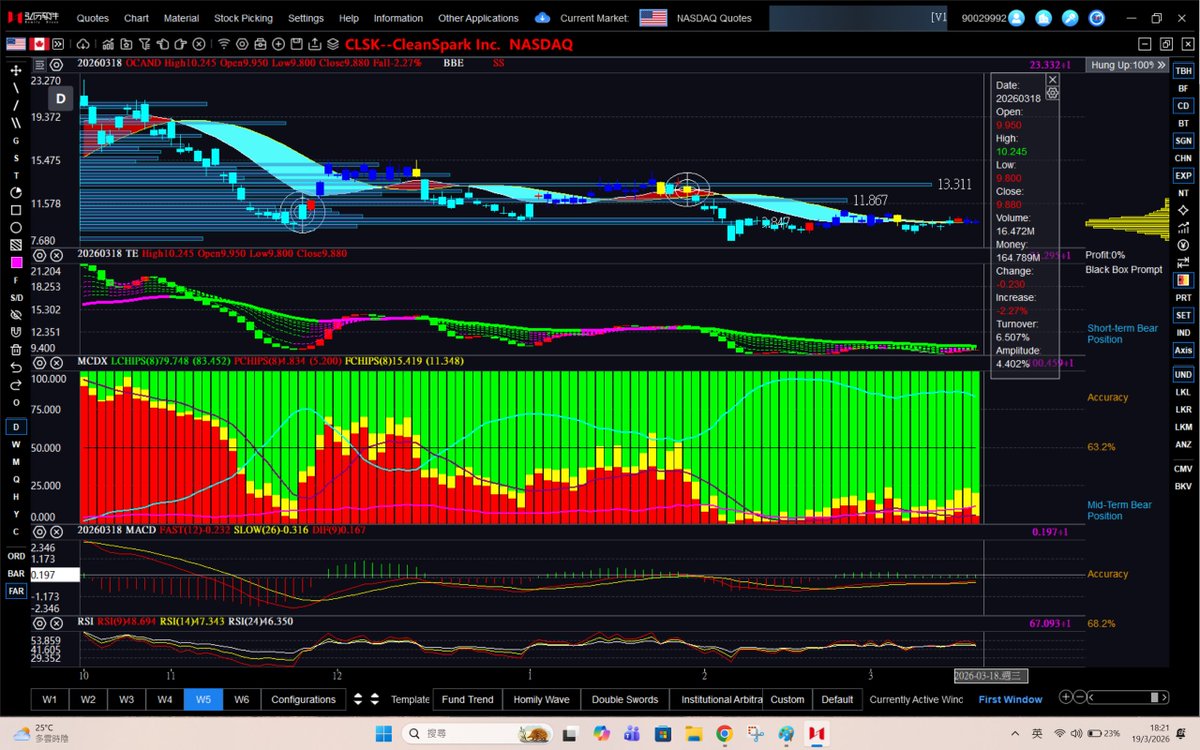The width and height of the screenshot is (1200, 750).
Task: Toggle hide drawings eye icon
Action: pos(16,315)
